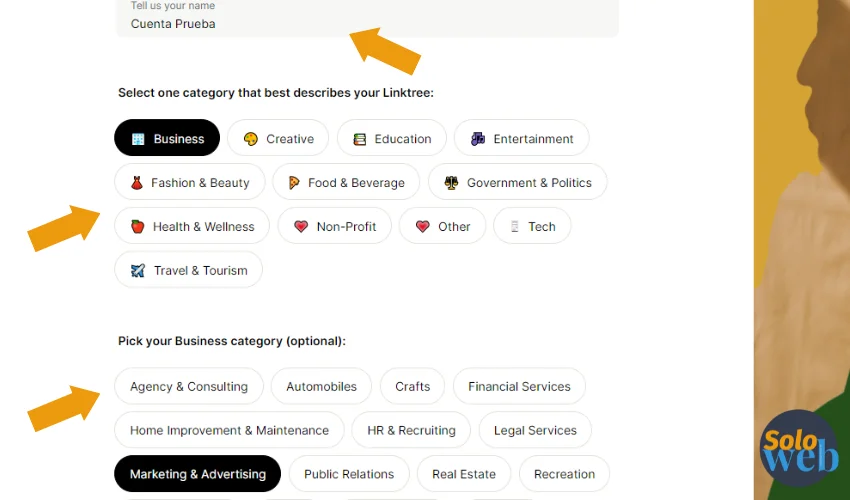This screenshot has width=850, height=500.
Task: Deselect the Business category chip
Action: [x=167, y=138]
